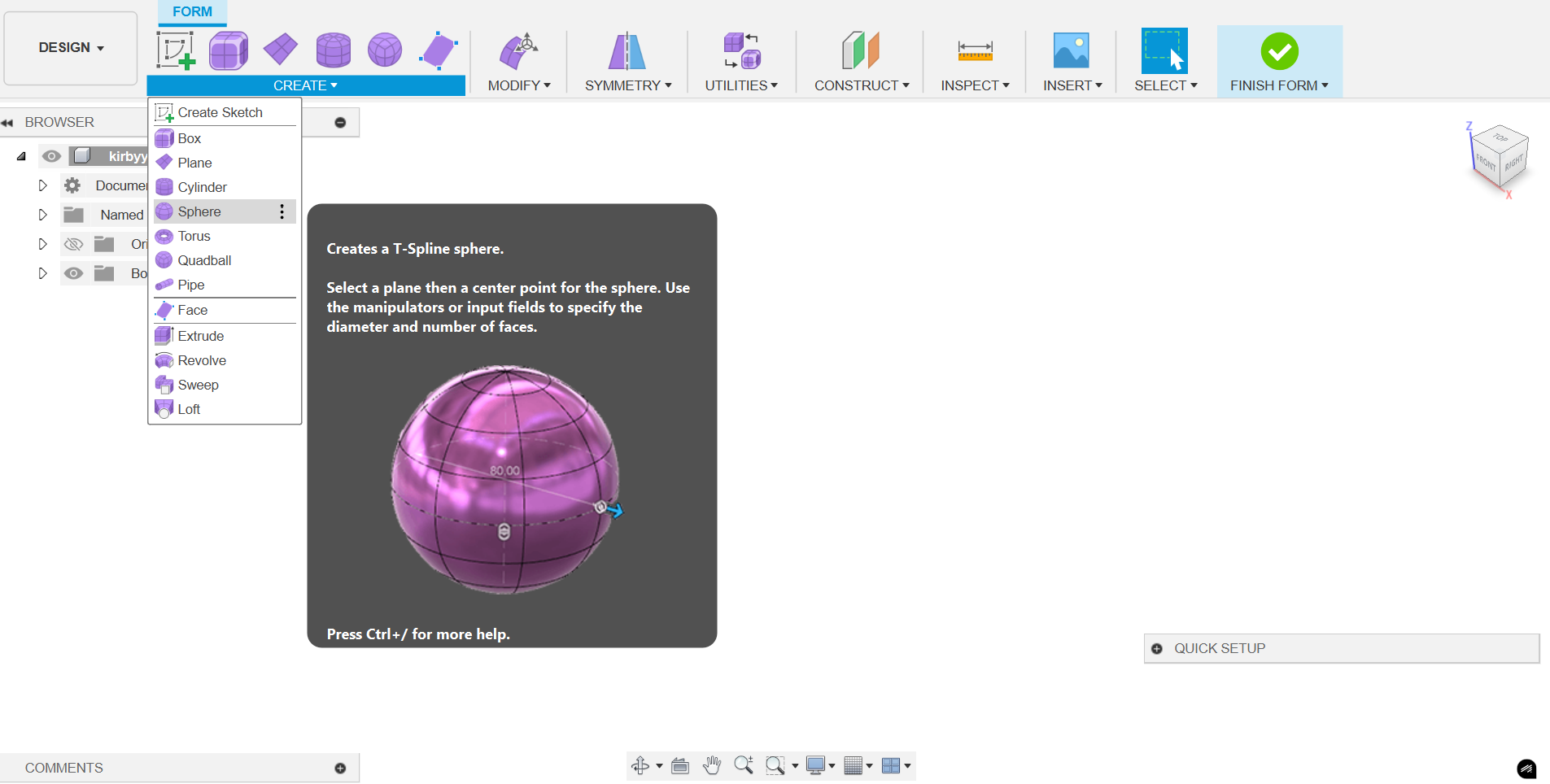Select the Cylinder tool in toolbar
This screenshot has width=1550, height=784.
coord(333,50)
